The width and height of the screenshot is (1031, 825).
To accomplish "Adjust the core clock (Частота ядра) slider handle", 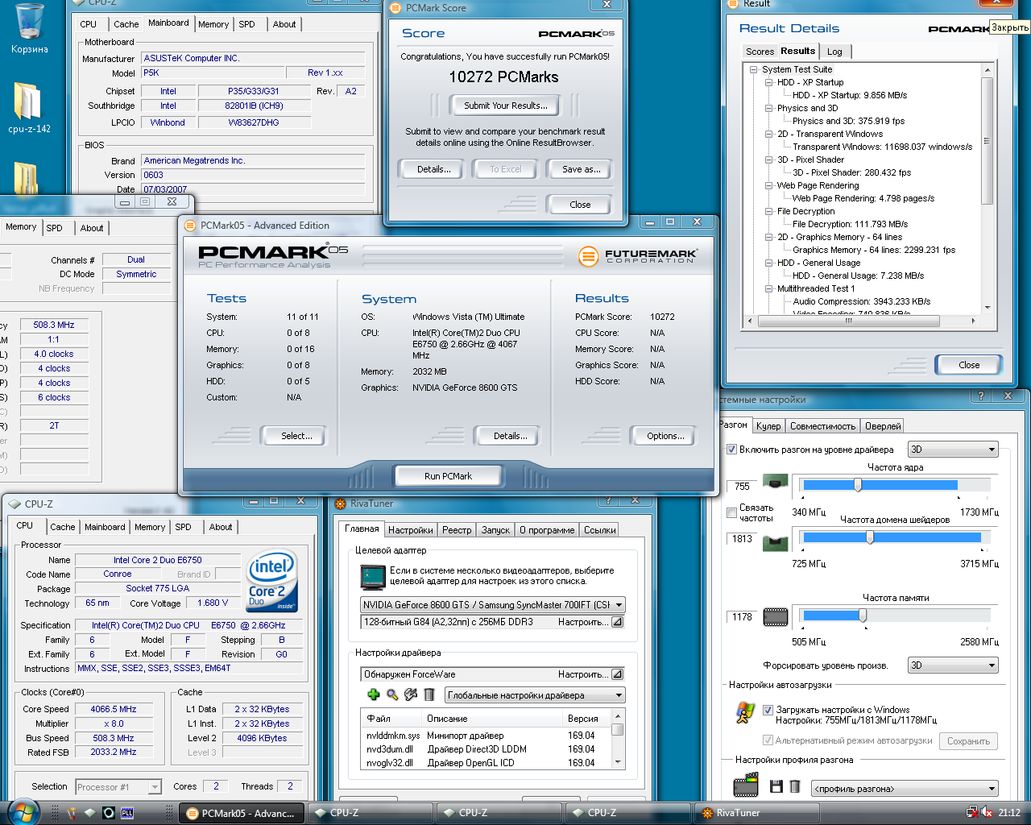I will [x=857, y=484].
